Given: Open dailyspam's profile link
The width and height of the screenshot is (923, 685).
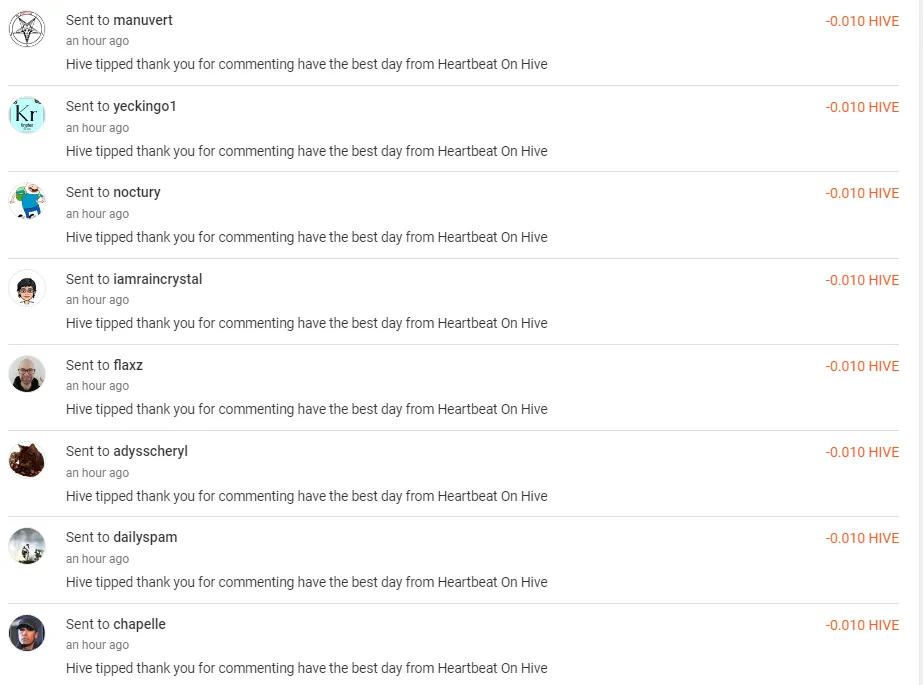Looking at the screenshot, I should 146,537.
